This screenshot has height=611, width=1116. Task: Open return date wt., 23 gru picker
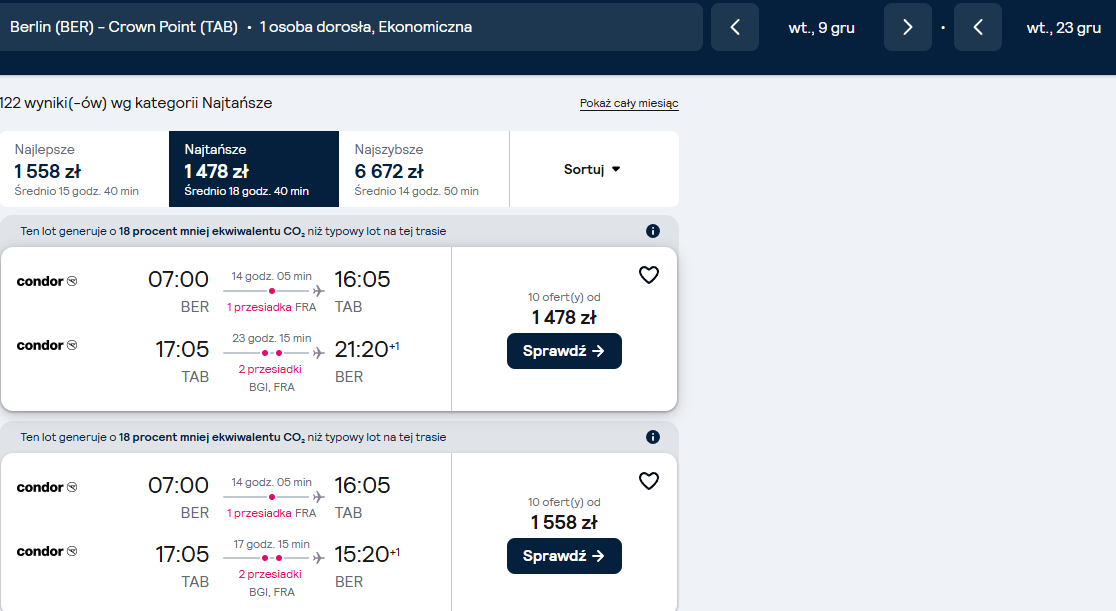coord(1063,28)
